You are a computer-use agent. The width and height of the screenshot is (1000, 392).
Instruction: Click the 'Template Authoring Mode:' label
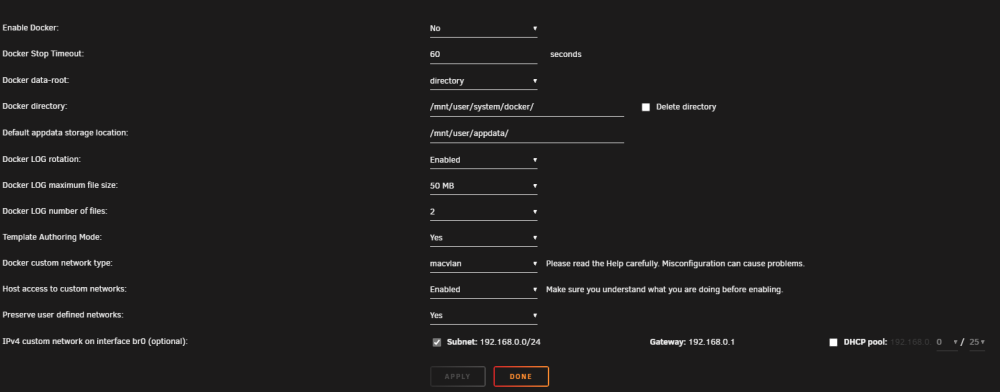coord(52,237)
